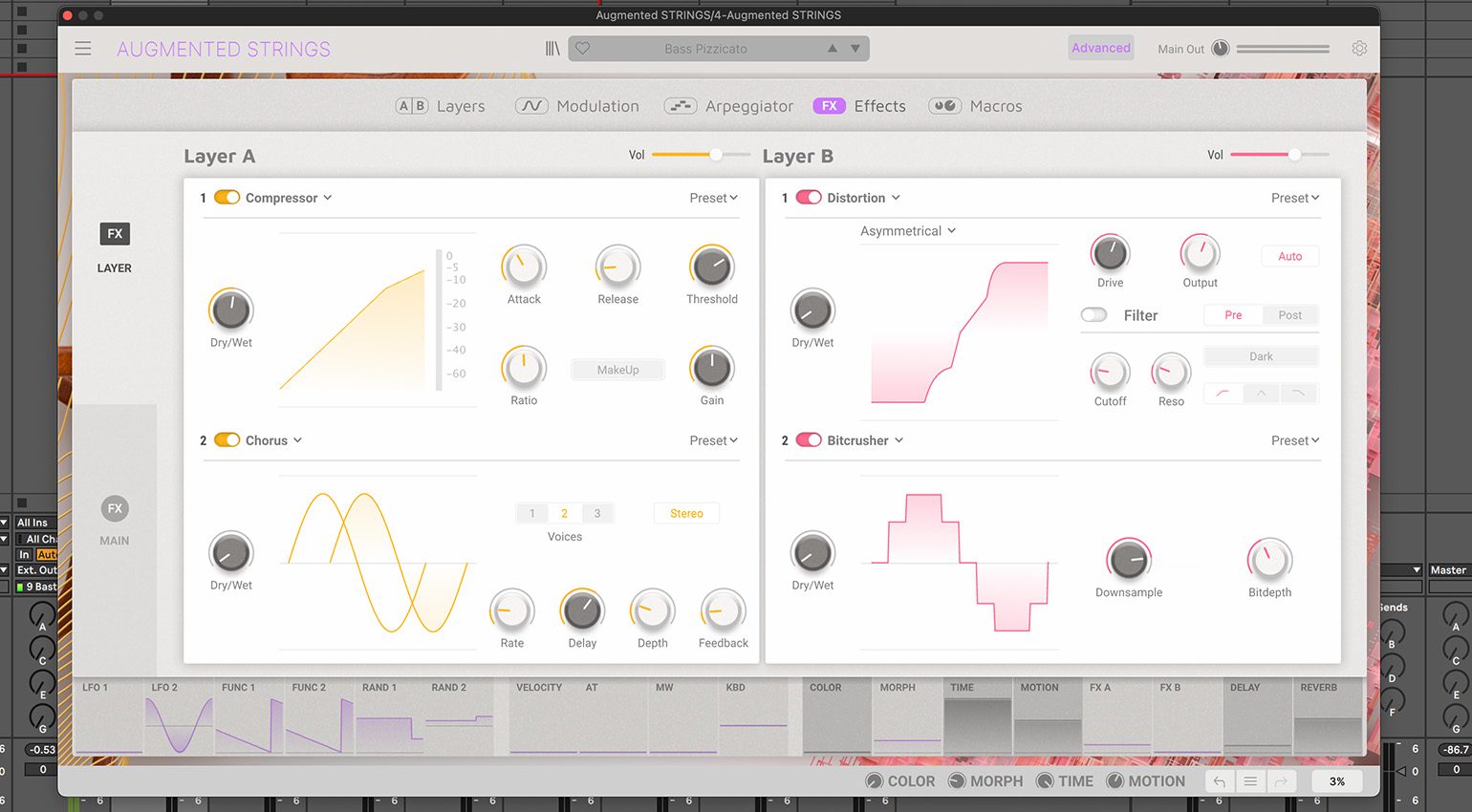Image resolution: width=1472 pixels, height=812 pixels.
Task: Select Pre filter position
Action: (x=1233, y=315)
